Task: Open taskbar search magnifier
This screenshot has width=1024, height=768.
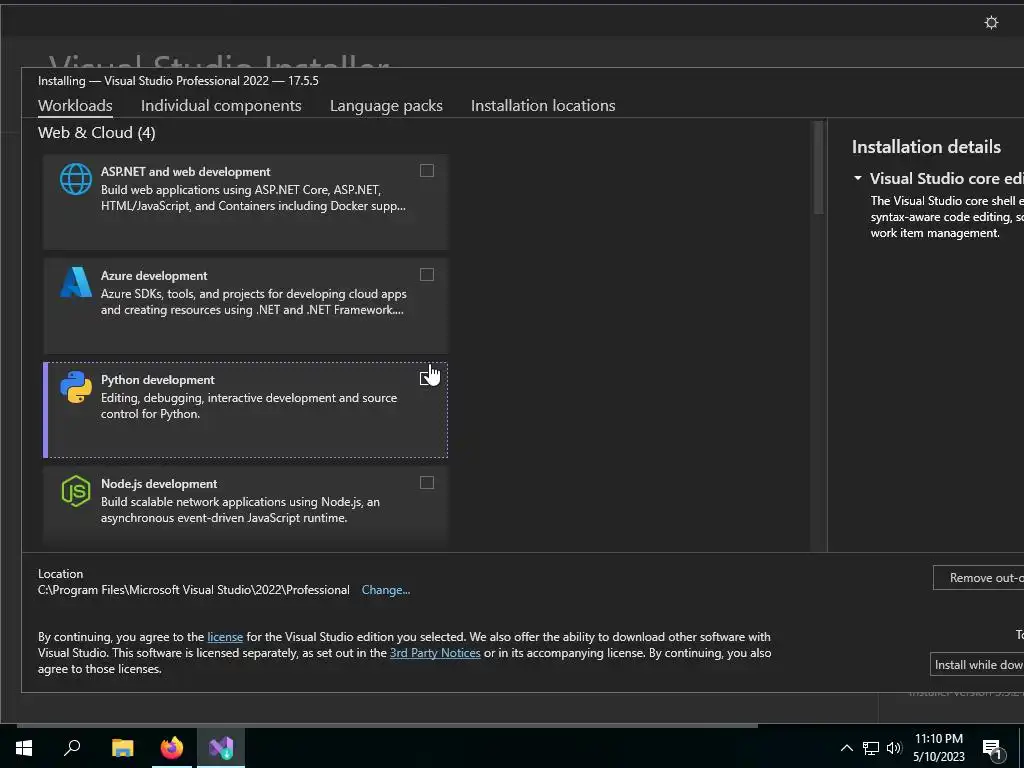Action: pos(72,747)
